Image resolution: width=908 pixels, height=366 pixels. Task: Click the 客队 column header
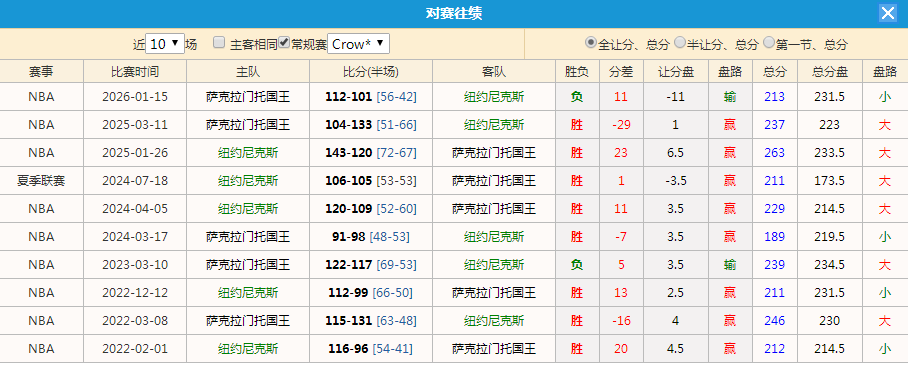(494, 72)
